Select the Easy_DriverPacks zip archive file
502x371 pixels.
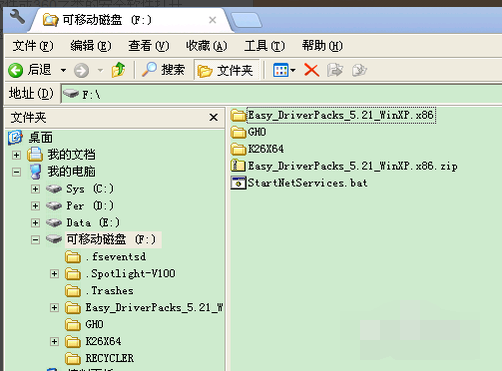tap(344, 166)
